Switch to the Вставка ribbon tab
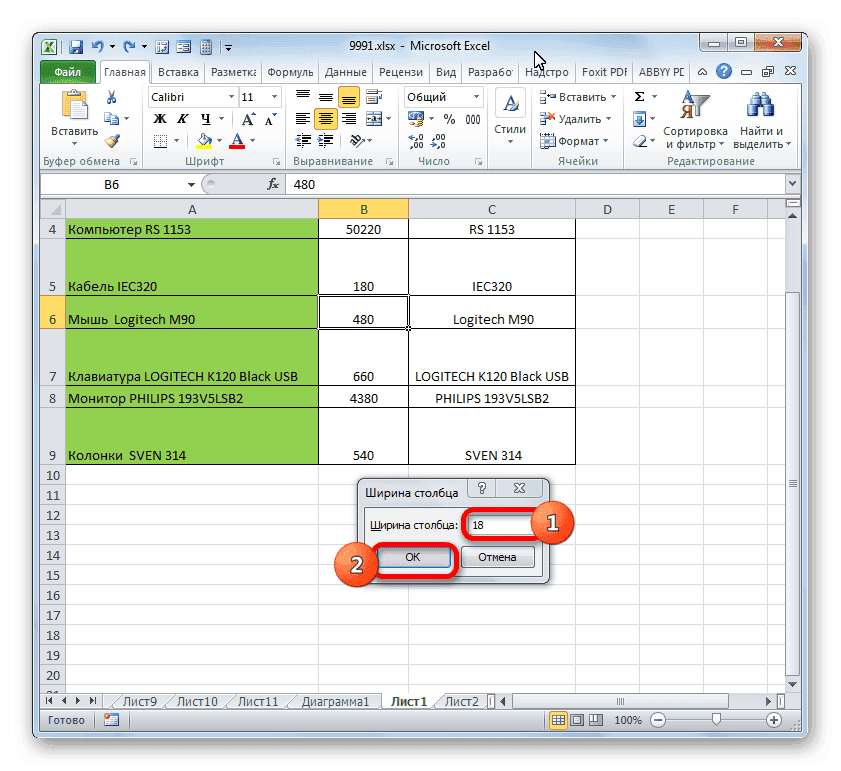Image resolution: width=841 pixels, height=771 pixels. point(177,71)
